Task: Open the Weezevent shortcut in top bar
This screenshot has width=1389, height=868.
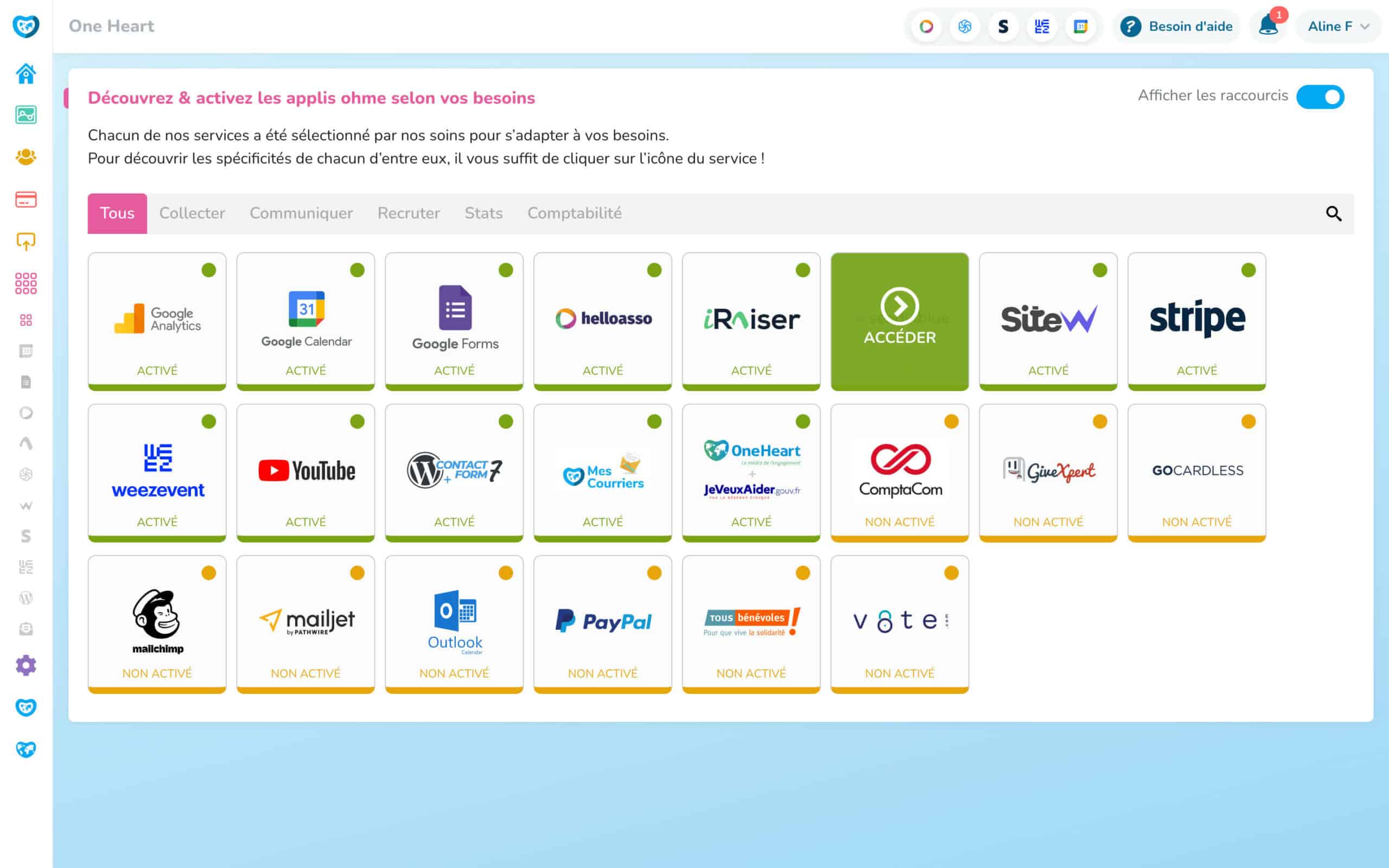Action: click(1042, 27)
